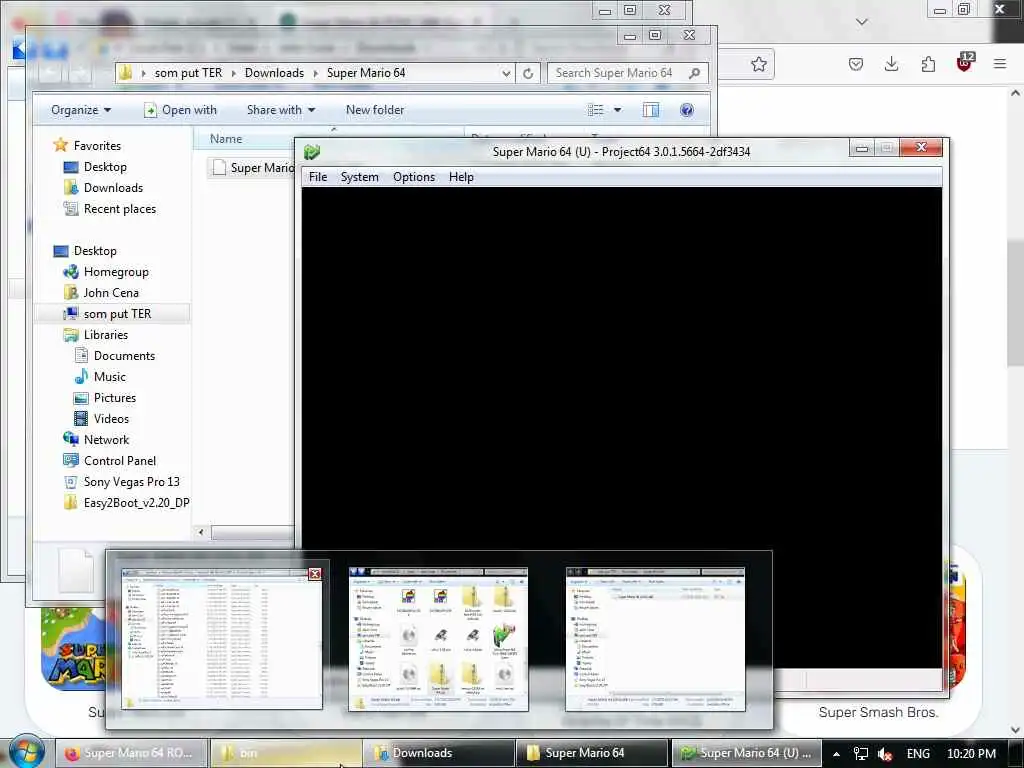Change view icon in Explorer toolbar

[596, 110]
